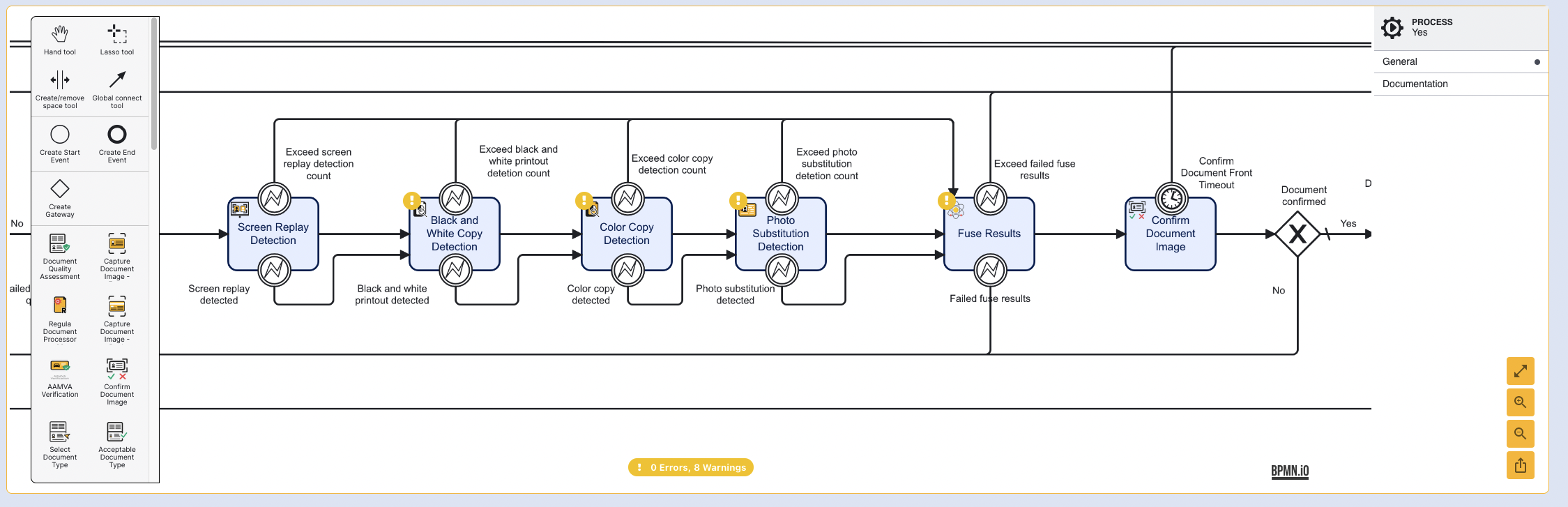This screenshot has height=507, width=1568.
Task: Click the Create Start Event icon
Action: point(60,134)
